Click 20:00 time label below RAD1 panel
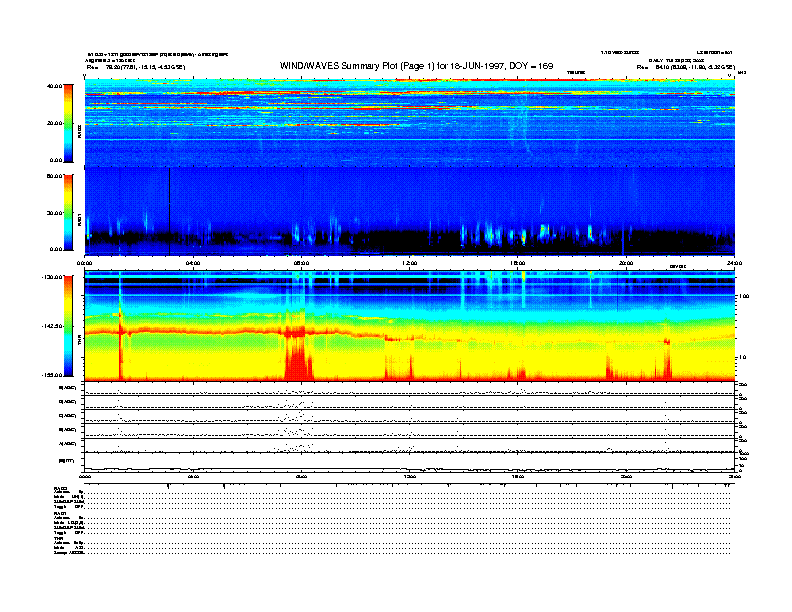Image resolution: width=792 pixels, height=612 pixels. click(626, 263)
